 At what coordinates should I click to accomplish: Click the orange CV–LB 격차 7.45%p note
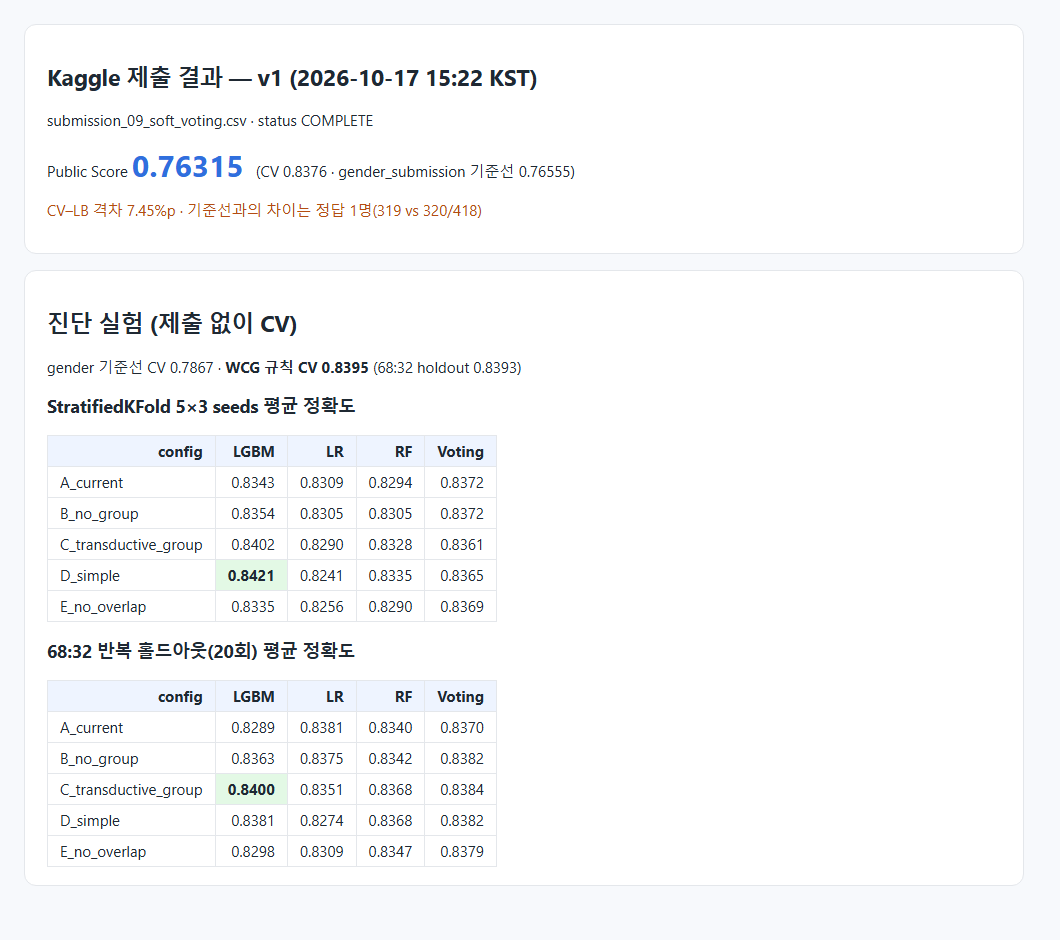tap(264, 210)
